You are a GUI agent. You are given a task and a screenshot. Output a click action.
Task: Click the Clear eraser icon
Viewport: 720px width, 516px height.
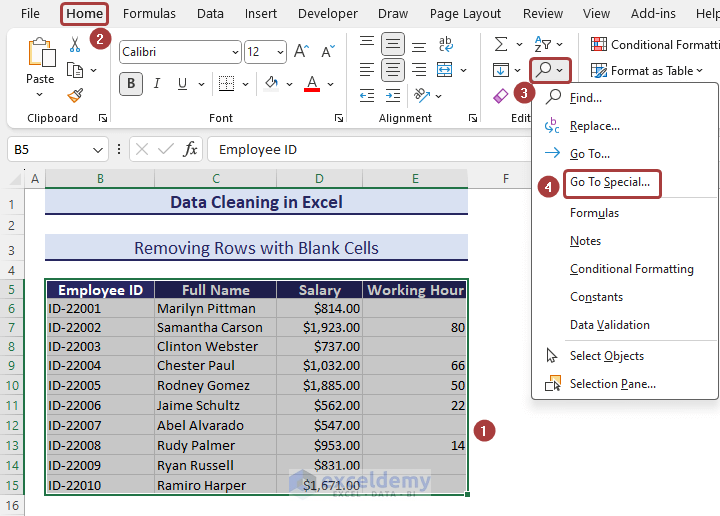[501, 96]
